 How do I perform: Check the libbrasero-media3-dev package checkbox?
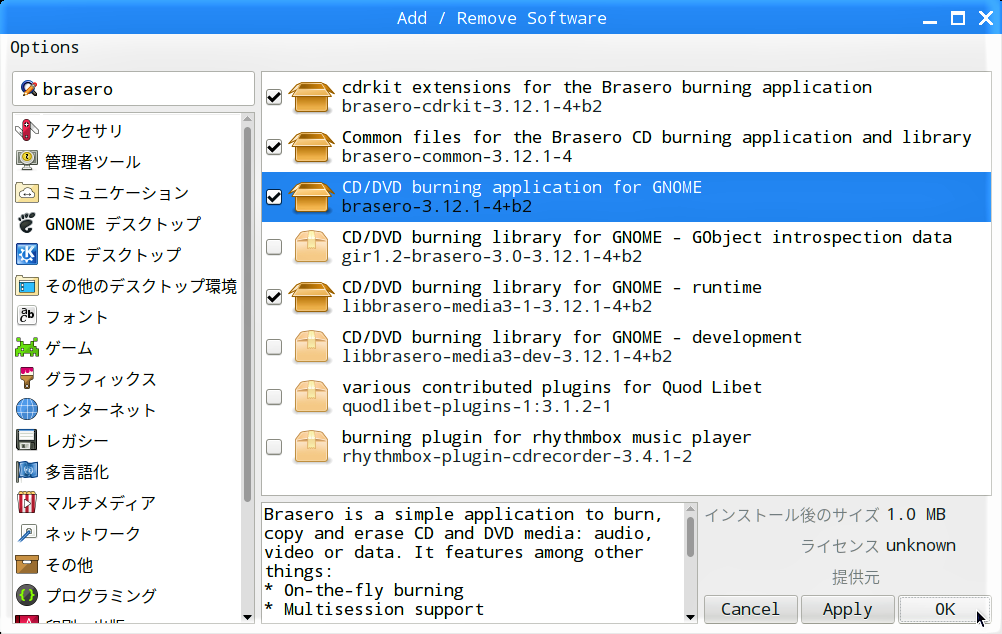click(x=274, y=347)
